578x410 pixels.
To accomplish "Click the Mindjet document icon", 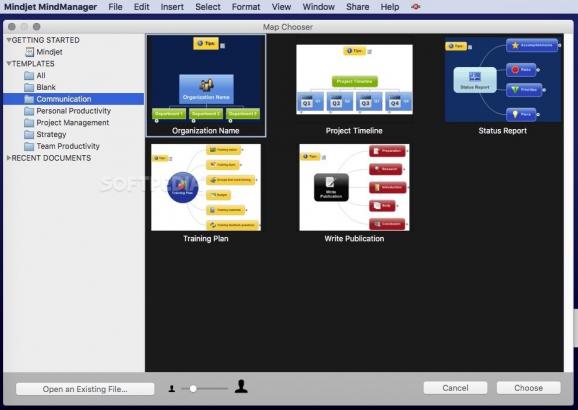I will [29, 52].
